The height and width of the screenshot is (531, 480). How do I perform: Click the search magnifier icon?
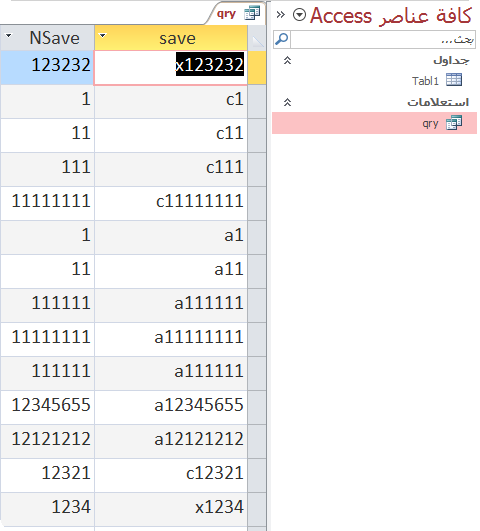point(282,39)
